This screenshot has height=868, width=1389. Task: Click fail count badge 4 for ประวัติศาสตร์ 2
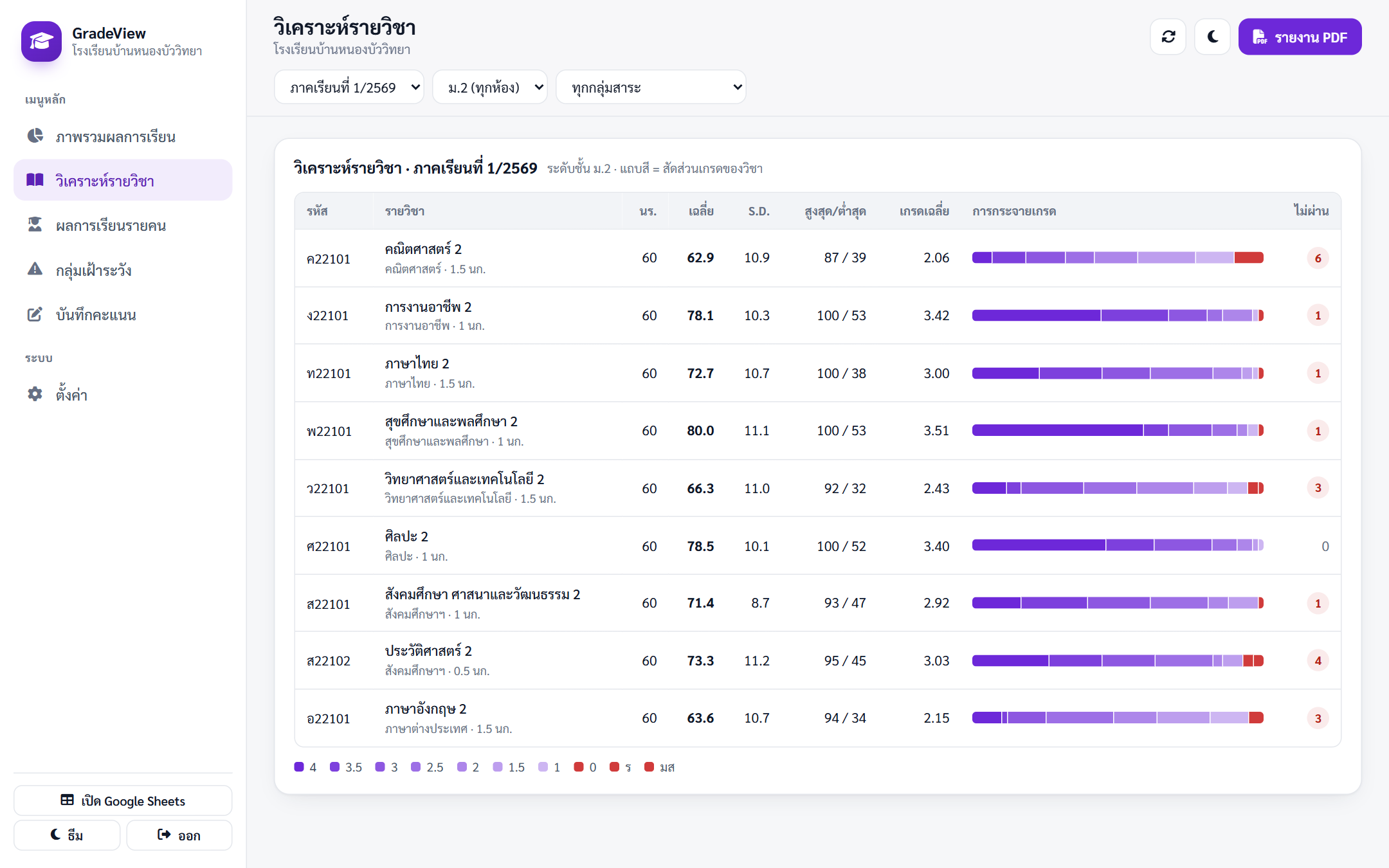tap(1318, 660)
